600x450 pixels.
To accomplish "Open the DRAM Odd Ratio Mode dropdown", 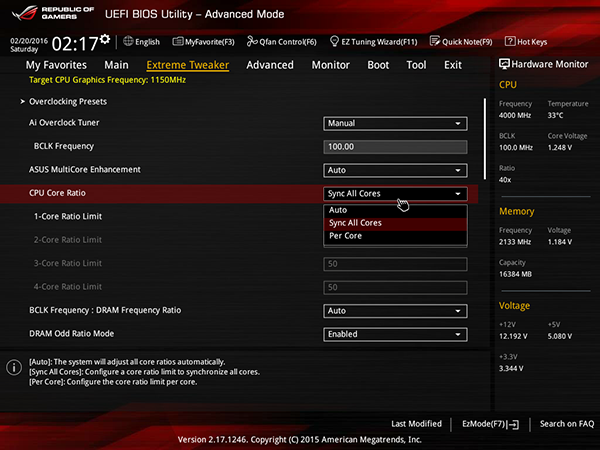I will pyautogui.click(x=395, y=334).
